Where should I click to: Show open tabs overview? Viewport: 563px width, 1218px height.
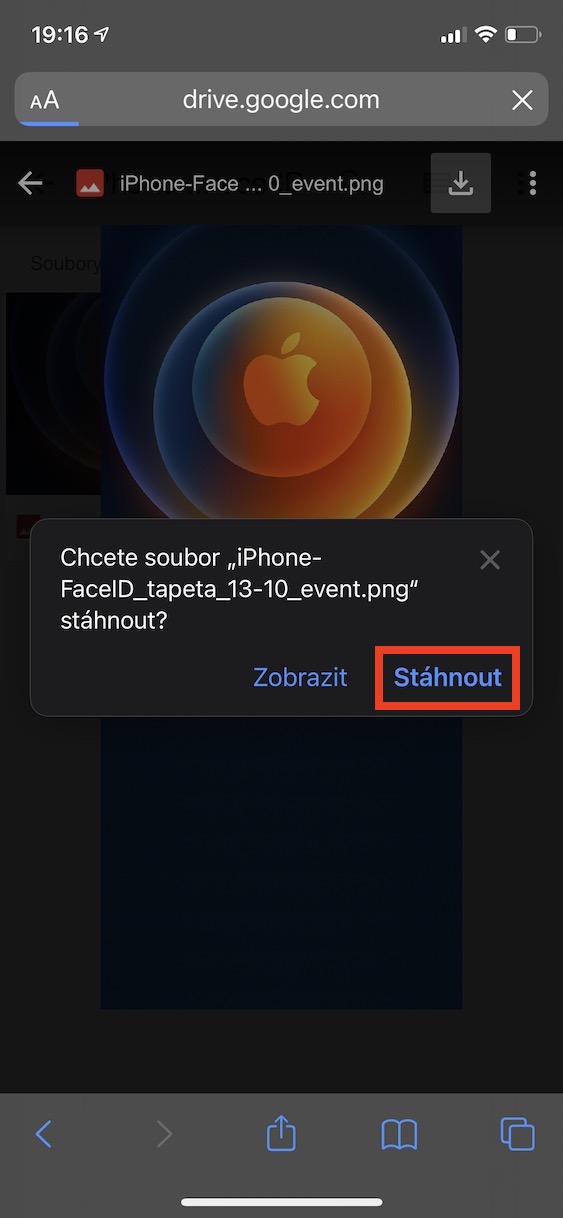pyautogui.click(x=518, y=1133)
